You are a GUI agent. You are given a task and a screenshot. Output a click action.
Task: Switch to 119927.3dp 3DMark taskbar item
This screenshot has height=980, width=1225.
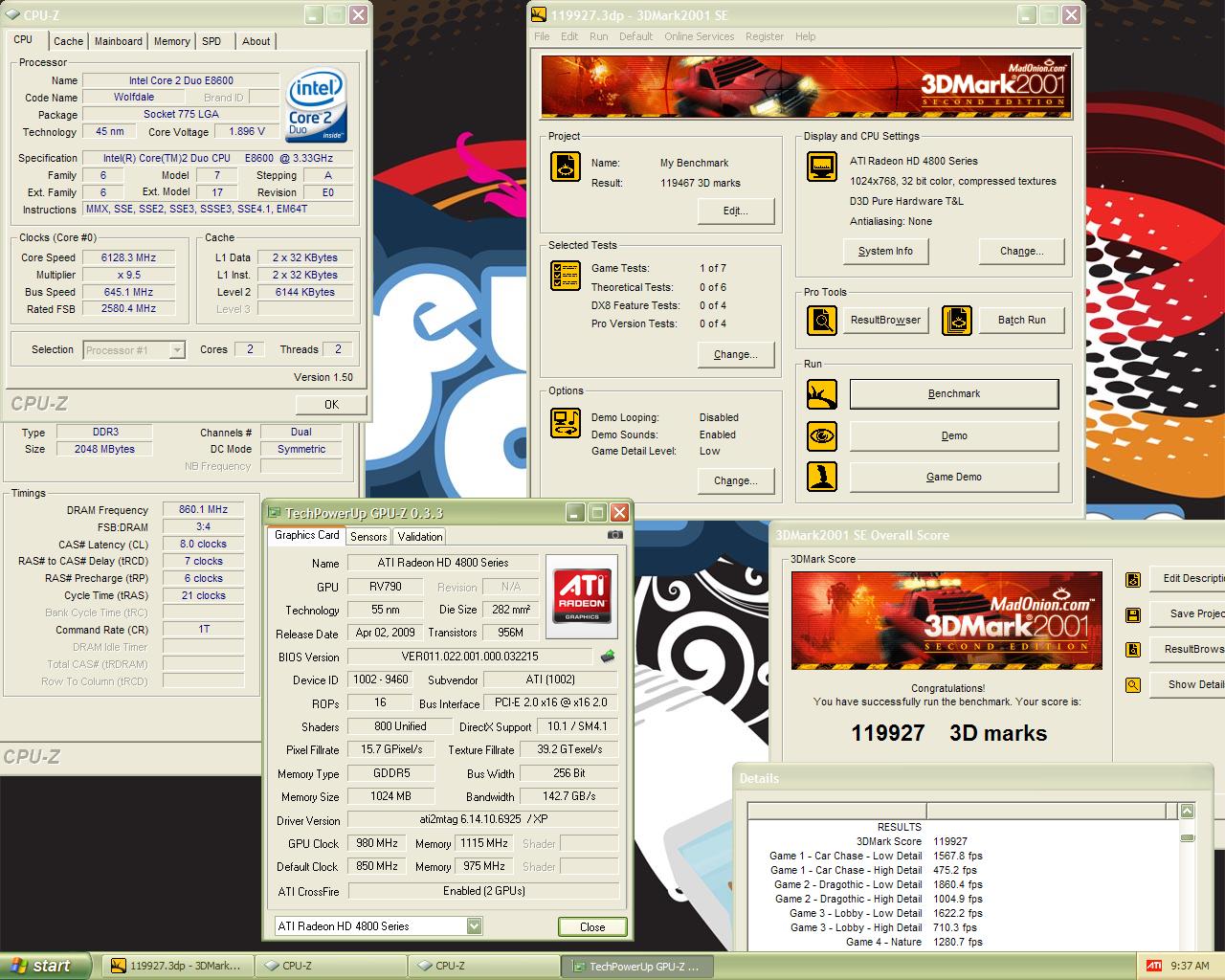(x=176, y=966)
